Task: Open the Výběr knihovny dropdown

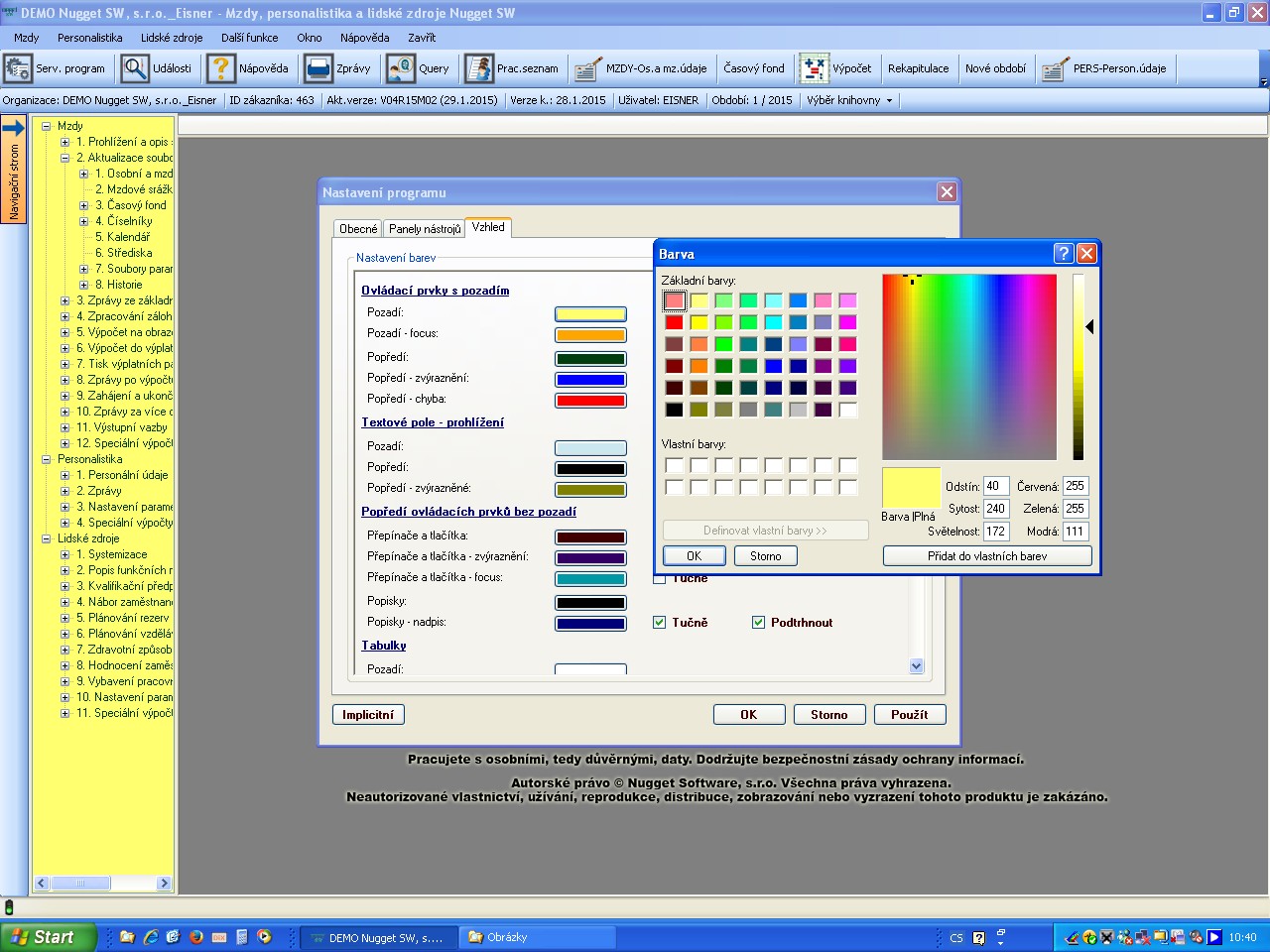Action: click(849, 100)
